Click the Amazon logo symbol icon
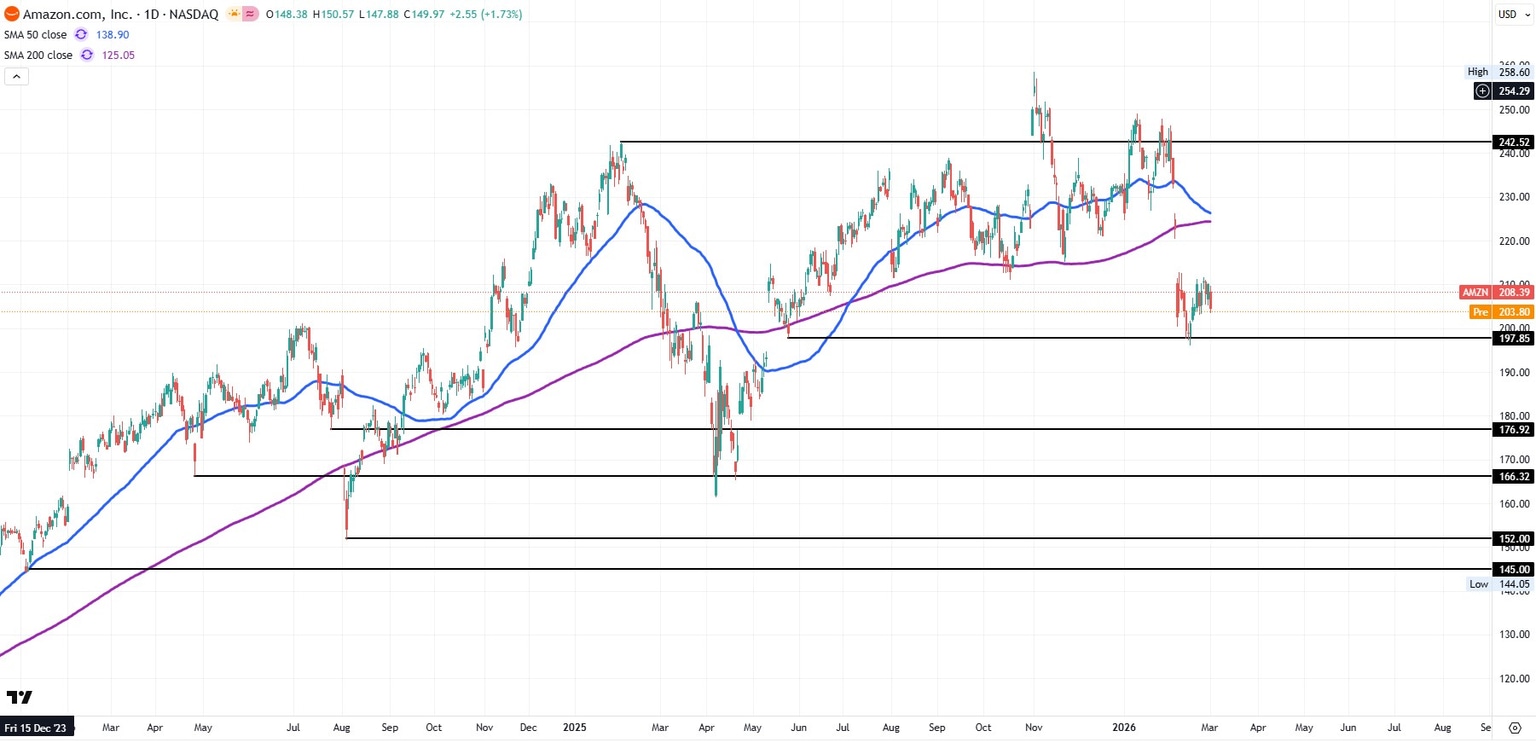This screenshot has width=1536, height=743. click(12, 14)
